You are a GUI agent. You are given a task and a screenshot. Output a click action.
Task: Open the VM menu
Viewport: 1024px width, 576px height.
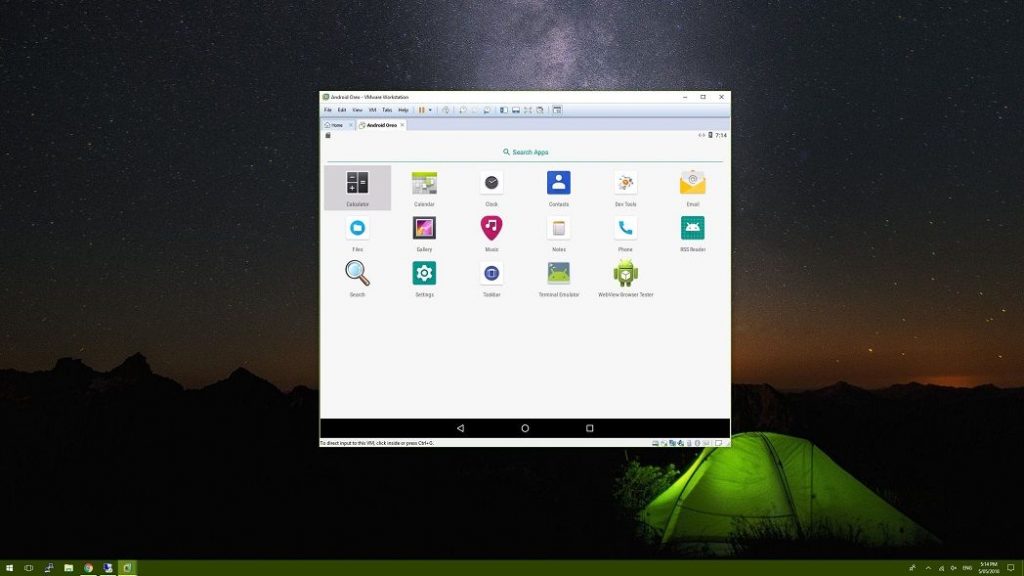[371, 110]
